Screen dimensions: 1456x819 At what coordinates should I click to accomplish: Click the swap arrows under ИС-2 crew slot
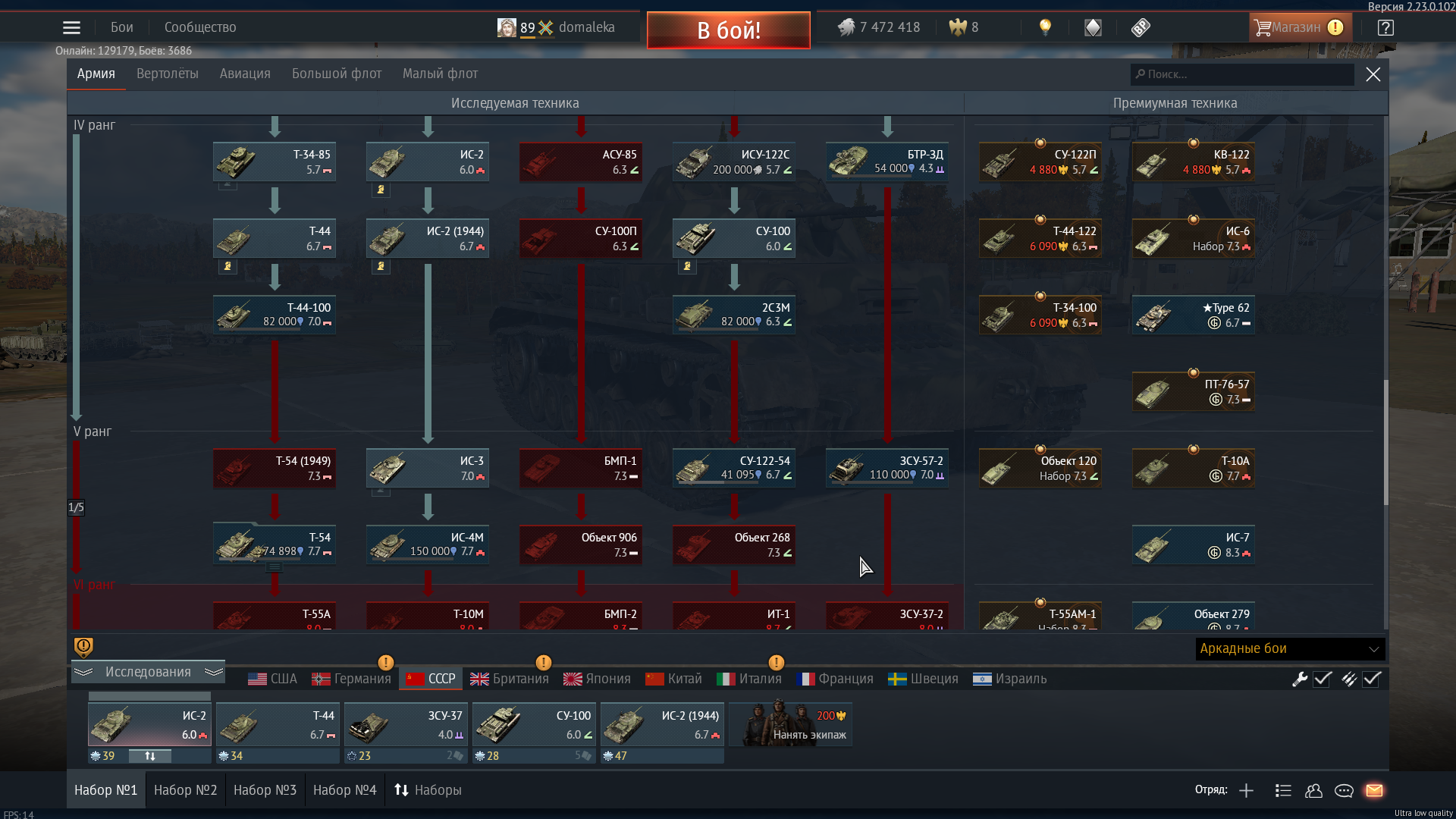(x=149, y=756)
